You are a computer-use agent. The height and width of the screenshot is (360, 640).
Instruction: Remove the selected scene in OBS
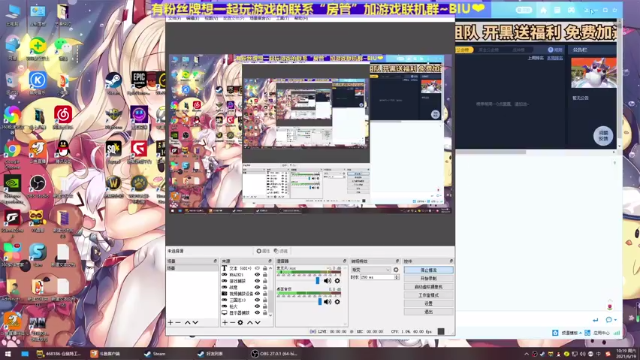[x=178, y=322]
